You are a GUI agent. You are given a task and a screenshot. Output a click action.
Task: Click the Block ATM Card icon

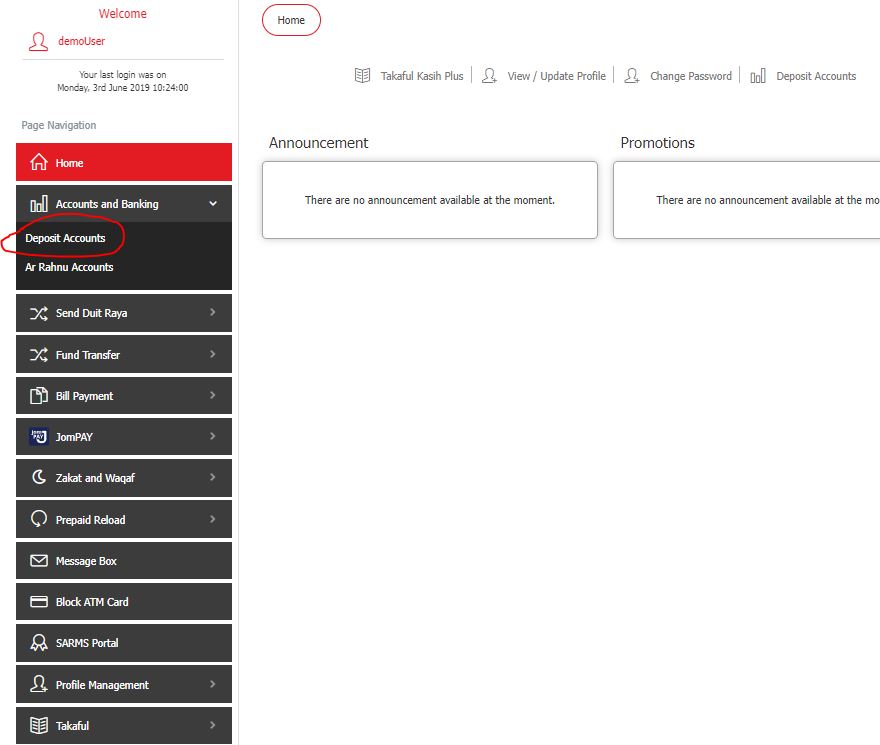(36, 601)
